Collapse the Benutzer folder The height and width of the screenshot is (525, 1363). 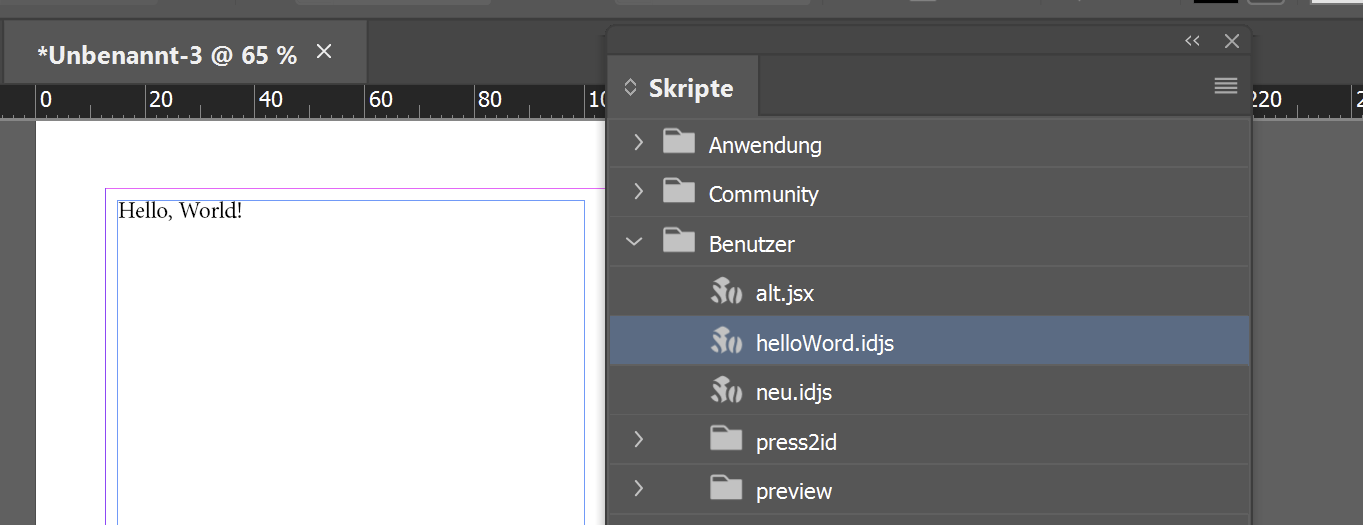coord(635,242)
